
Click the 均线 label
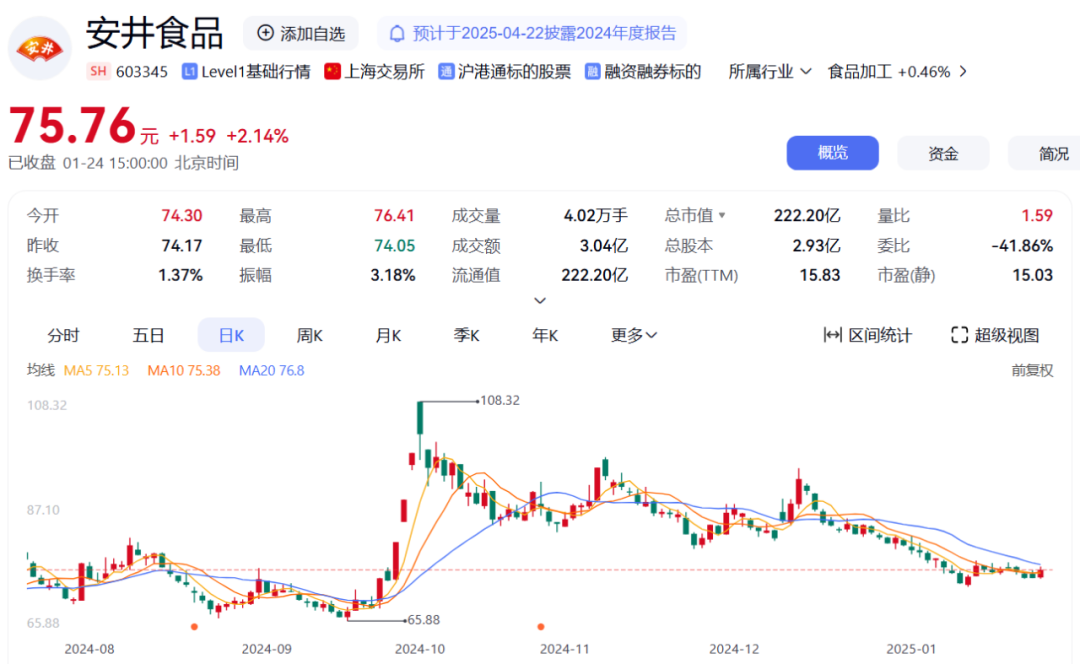(x=41, y=371)
